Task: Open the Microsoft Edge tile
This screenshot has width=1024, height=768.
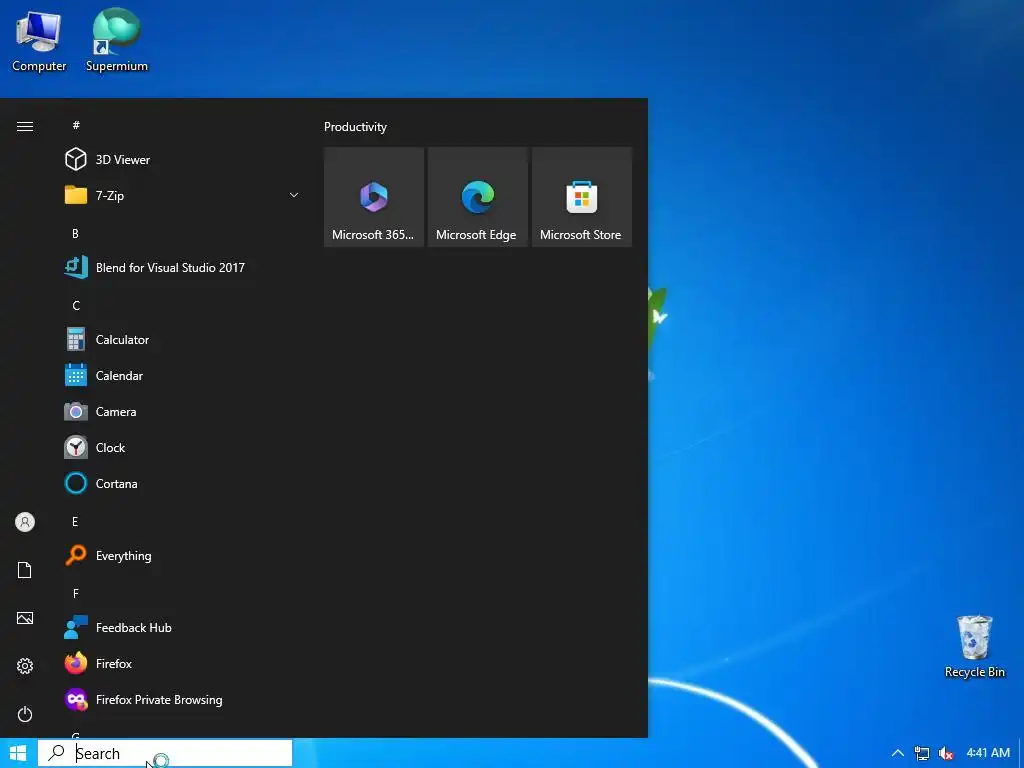Action: click(x=477, y=197)
